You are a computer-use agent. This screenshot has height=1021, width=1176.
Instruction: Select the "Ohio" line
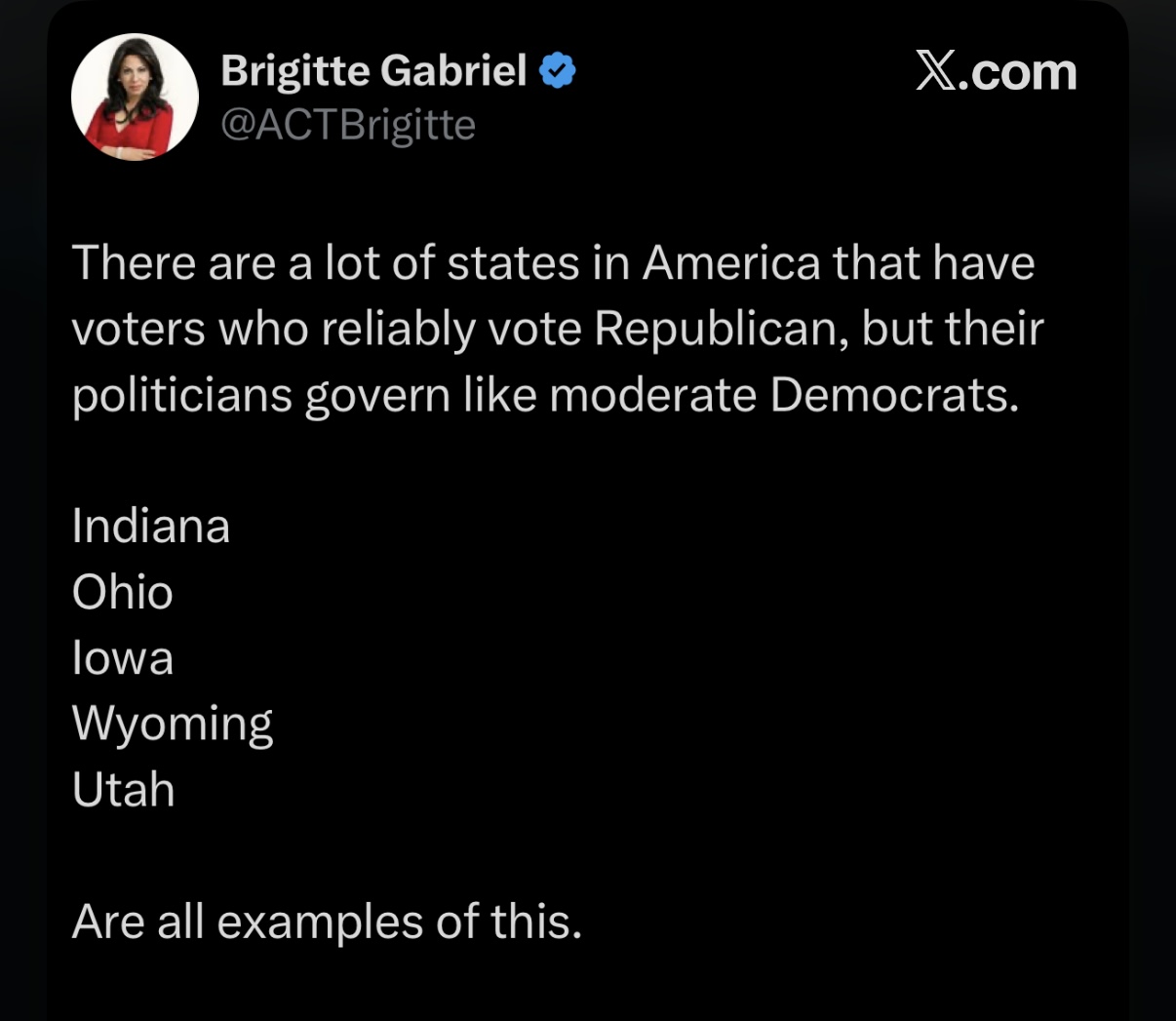click(x=123, y=593)
